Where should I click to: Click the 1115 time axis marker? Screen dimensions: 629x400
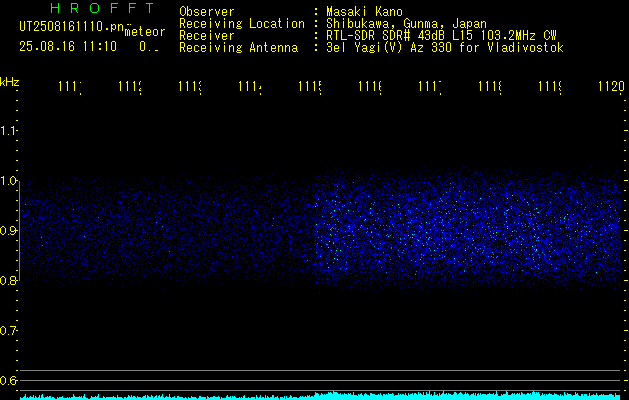pos(310,86)
